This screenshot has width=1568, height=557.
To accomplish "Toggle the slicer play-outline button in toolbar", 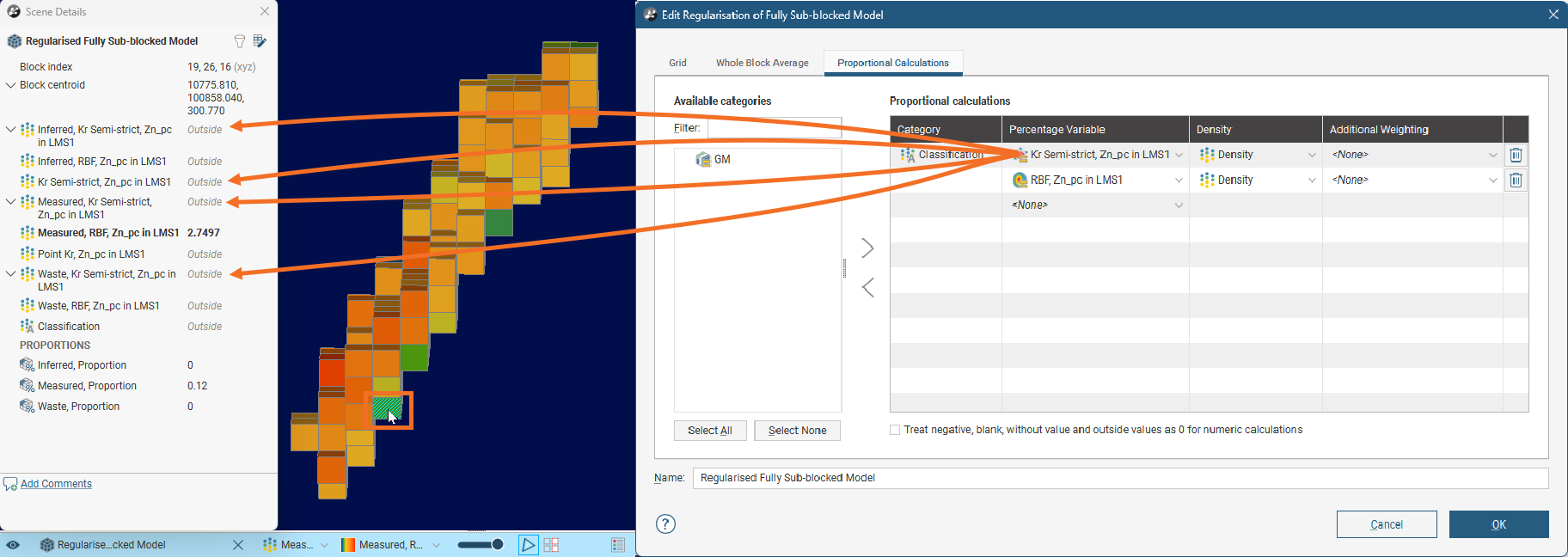I will tap(528, 545).
